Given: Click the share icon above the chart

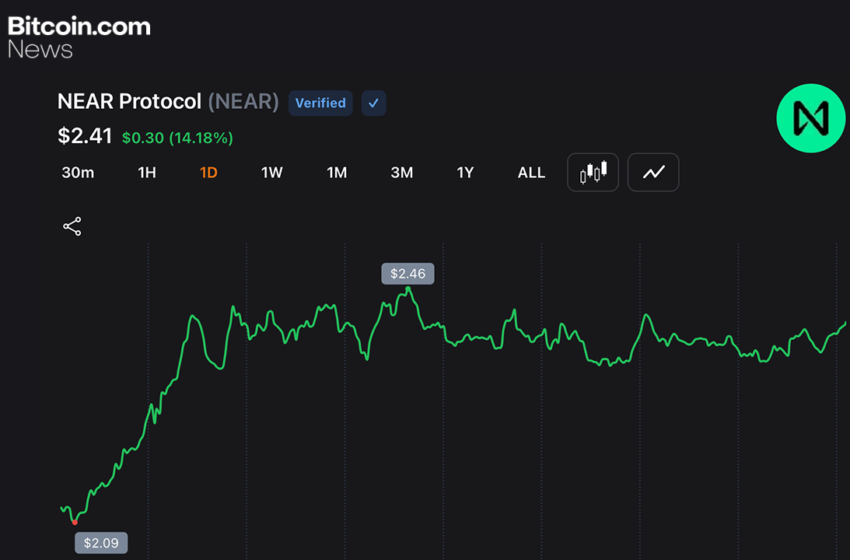Looking at the screenshot, I should (x=72, y=226).
